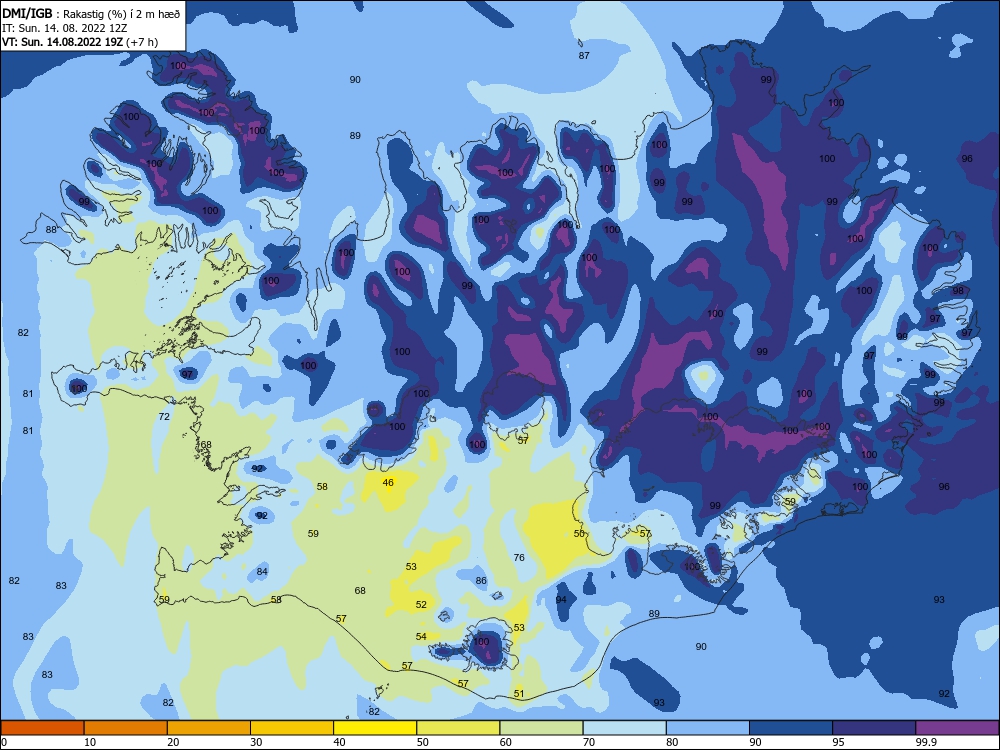Viewport: 1000px width, 750px height.
Task: Click the humidity value 98 in the east
Action: [x=958, y=291]
